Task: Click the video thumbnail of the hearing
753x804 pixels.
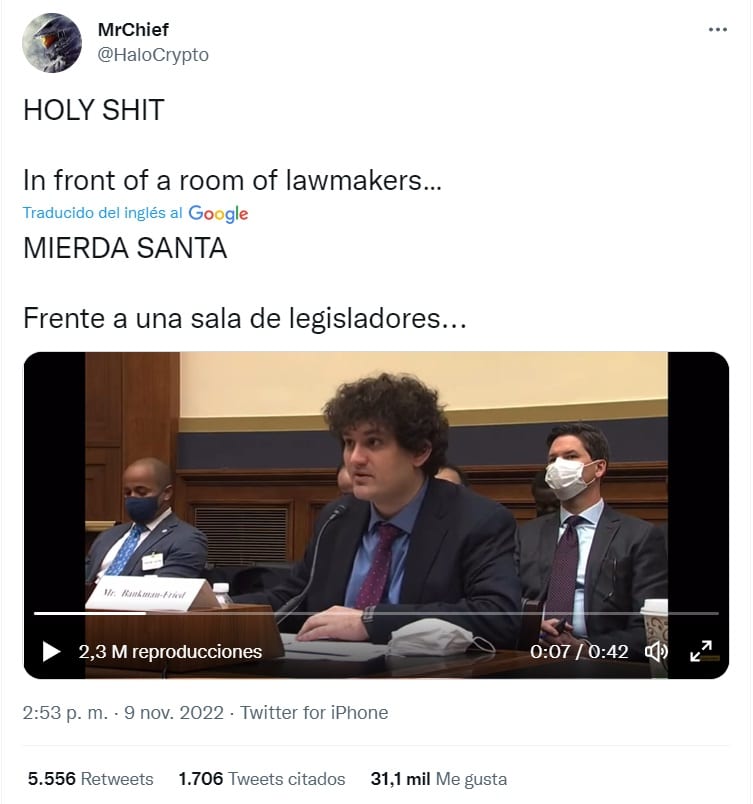Action: coord(376,515)
